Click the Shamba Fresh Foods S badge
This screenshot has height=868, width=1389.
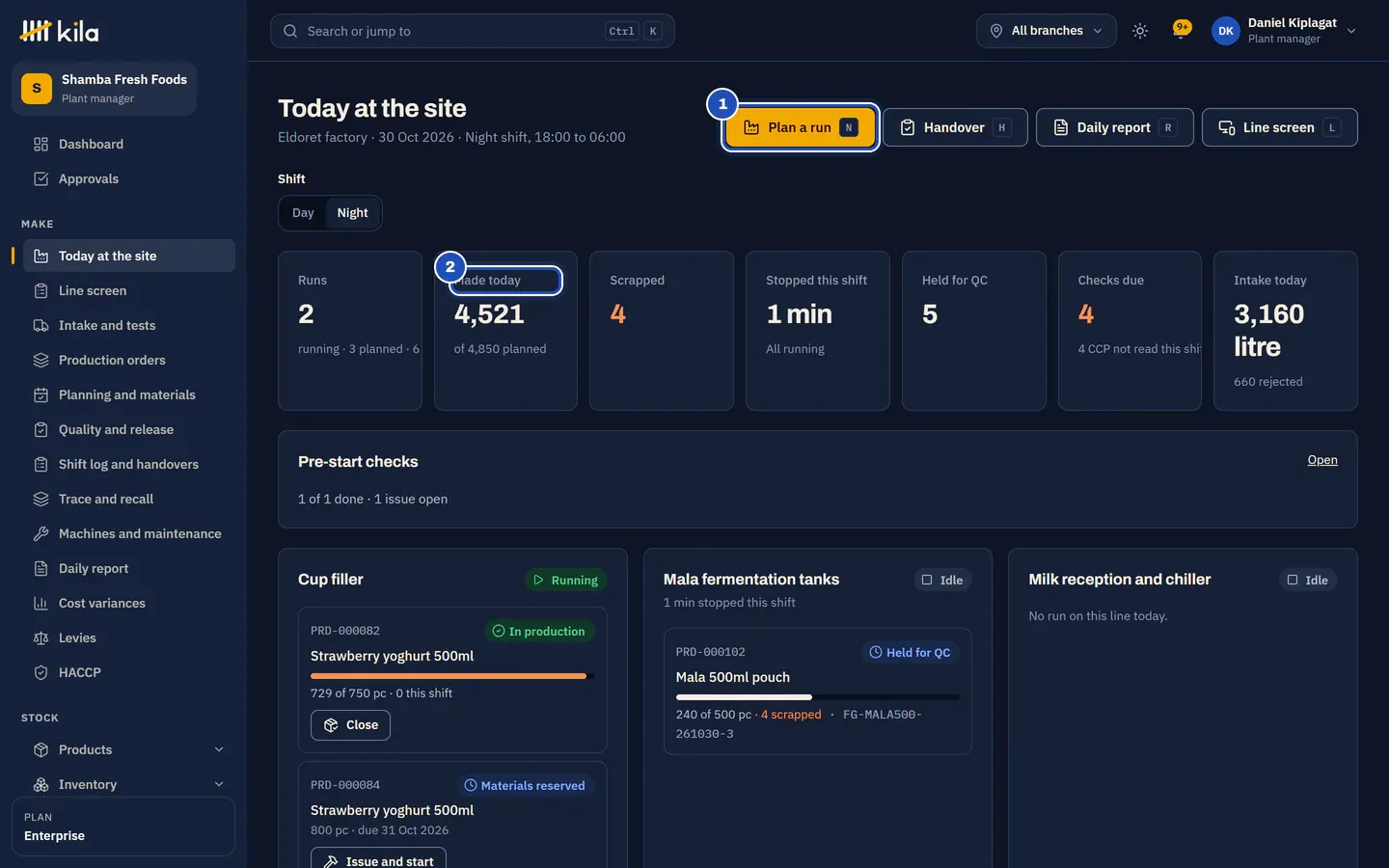[37, 89]
